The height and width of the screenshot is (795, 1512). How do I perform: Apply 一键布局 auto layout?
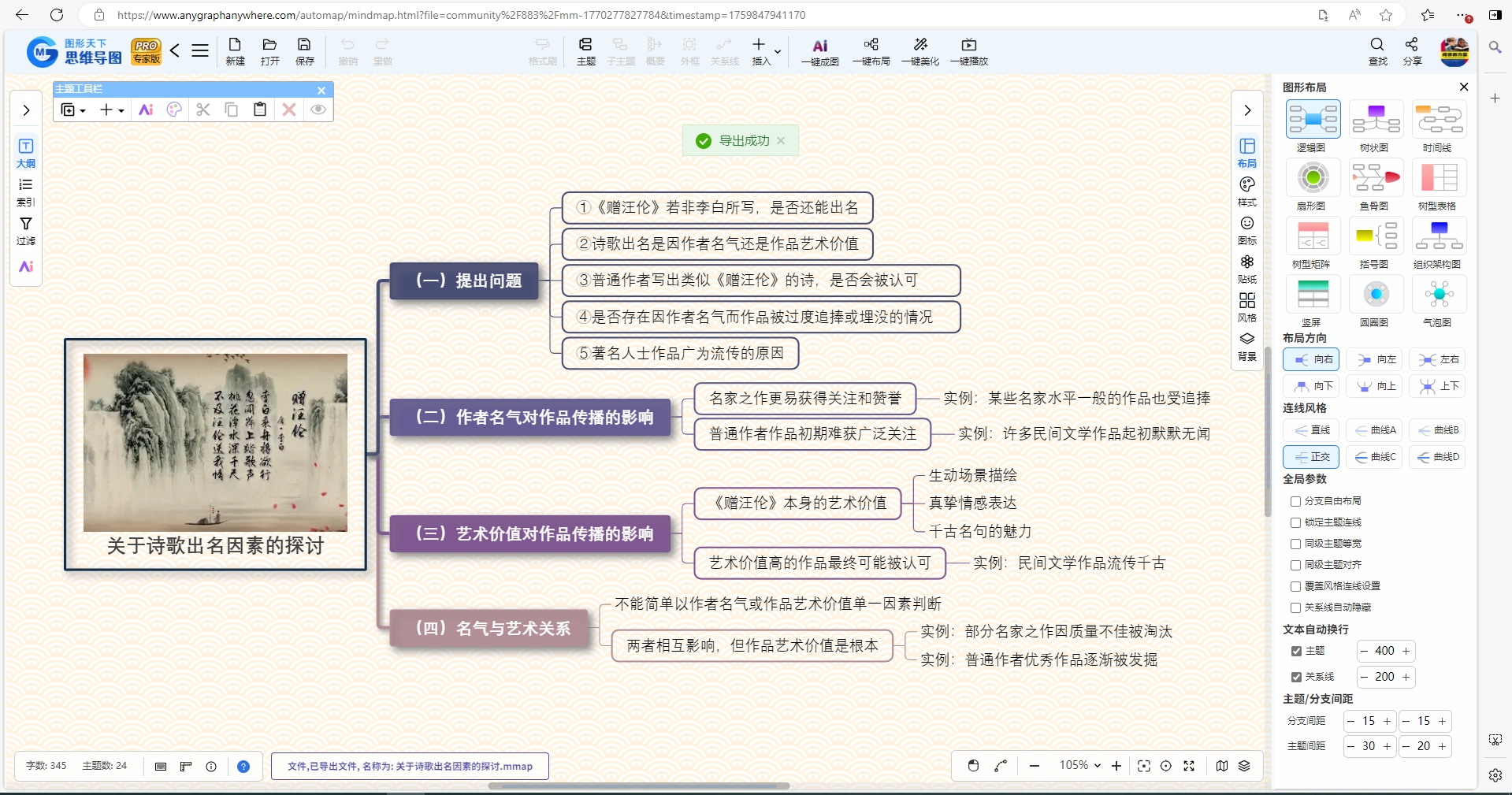(x=871, y=51)
